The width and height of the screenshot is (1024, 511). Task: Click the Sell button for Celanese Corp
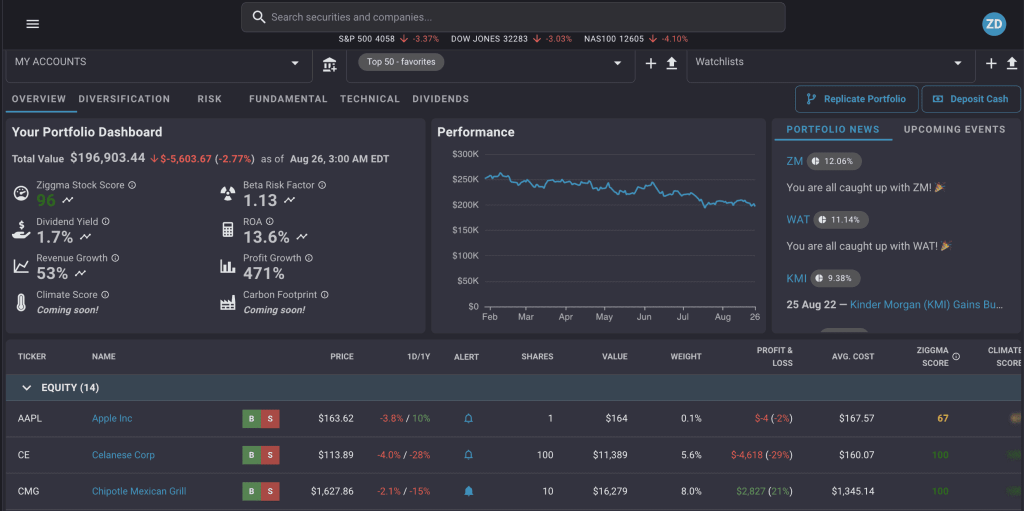click(270, 455)
